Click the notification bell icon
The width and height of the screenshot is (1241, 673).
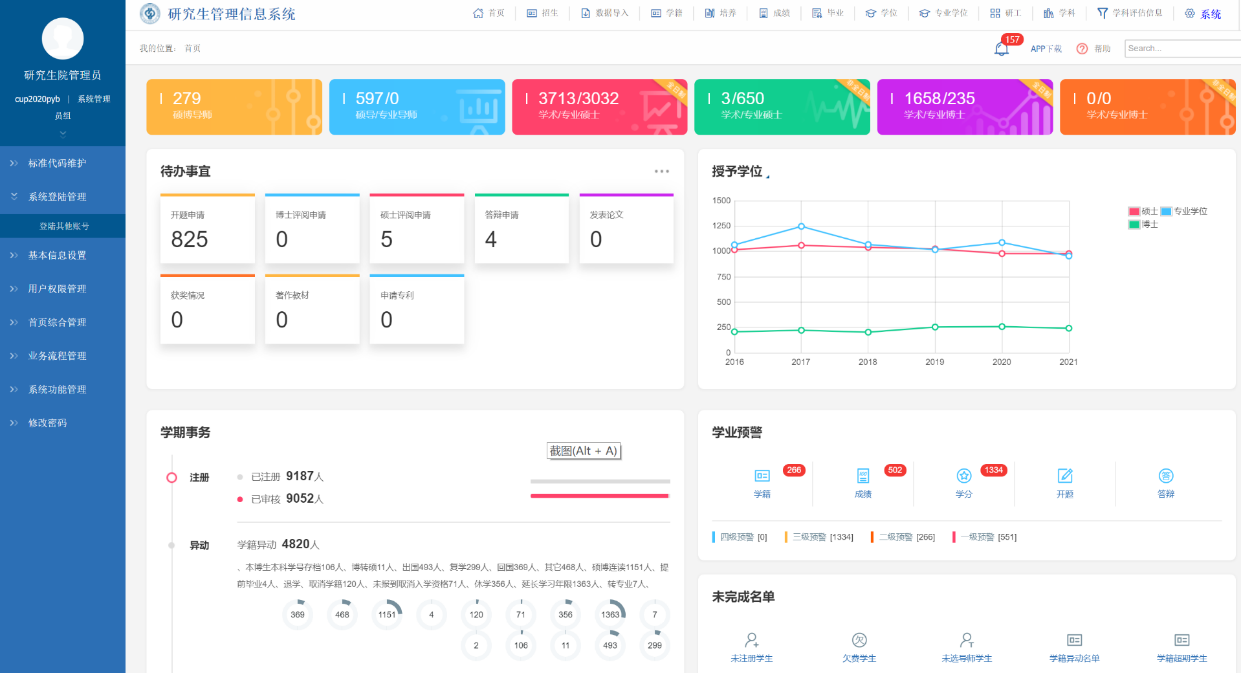coord(1001,48)
